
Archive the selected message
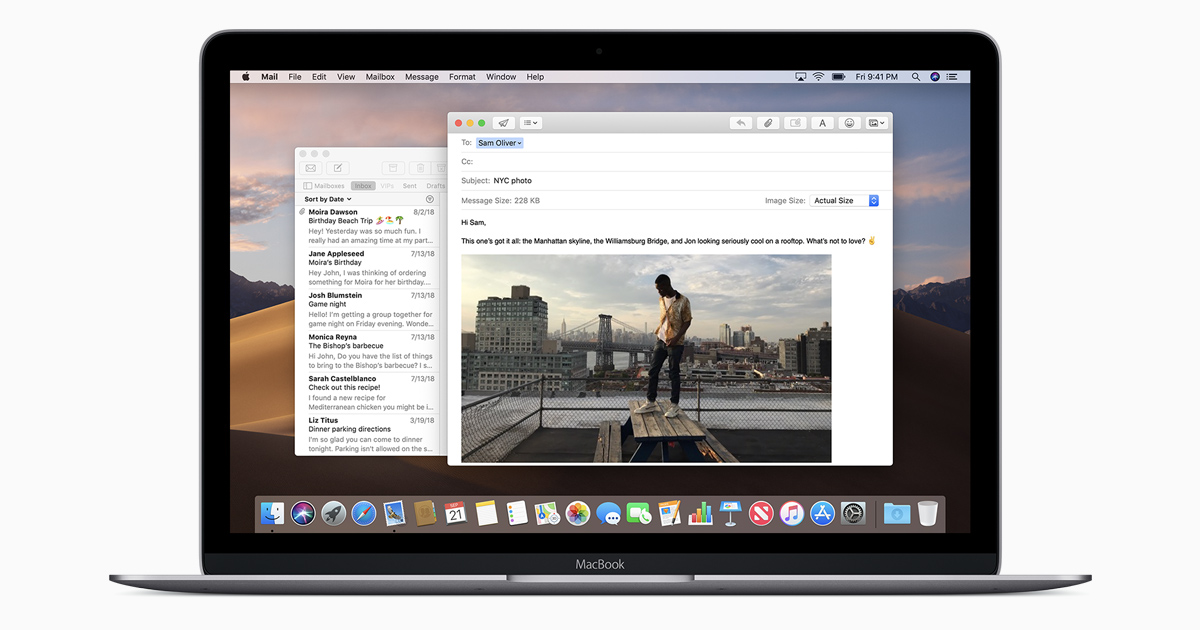(392, 167)
